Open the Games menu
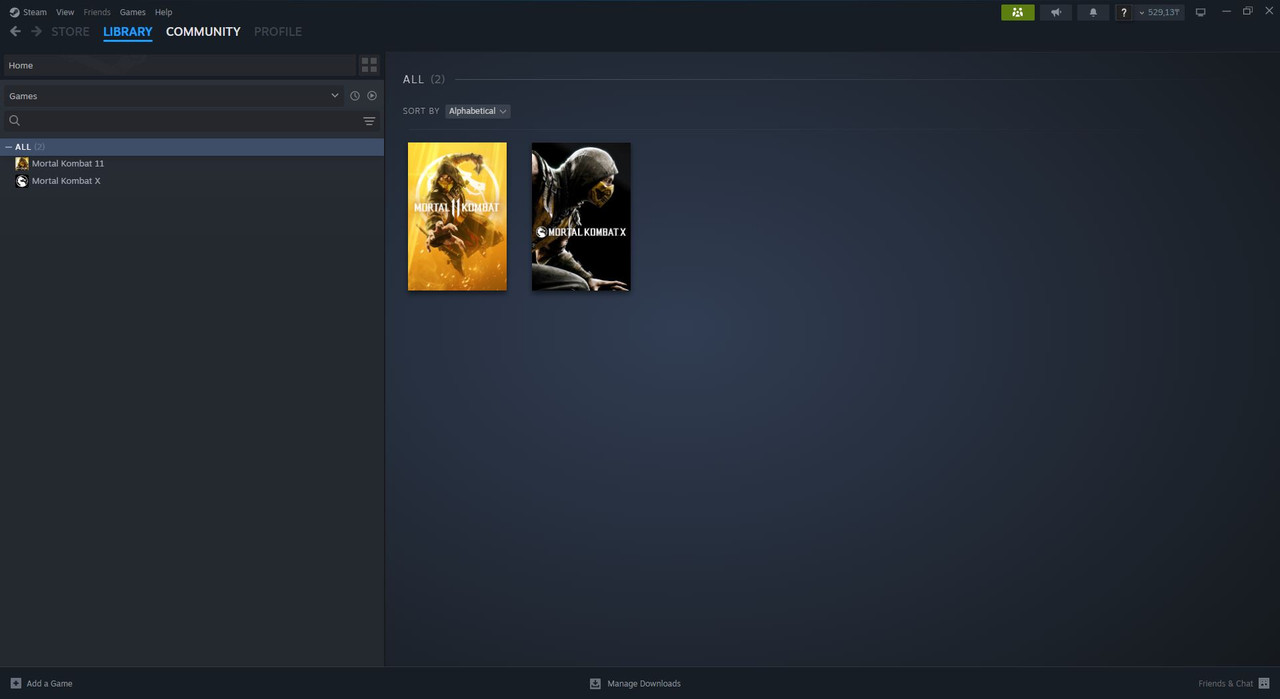Image resolution: width=1280 pixels, height=699 pixels. pos(133,12)
